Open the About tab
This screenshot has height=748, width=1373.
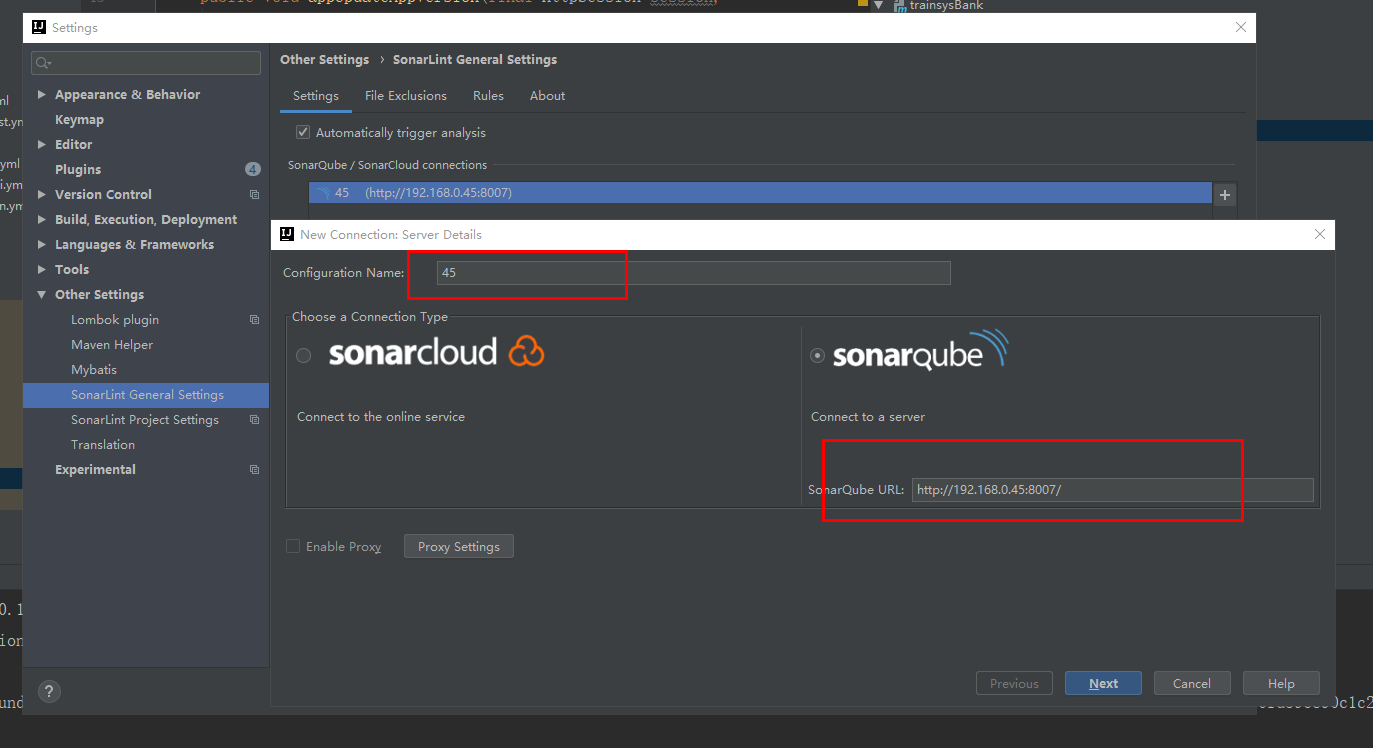pyautogui.click(x=547, y=96)
